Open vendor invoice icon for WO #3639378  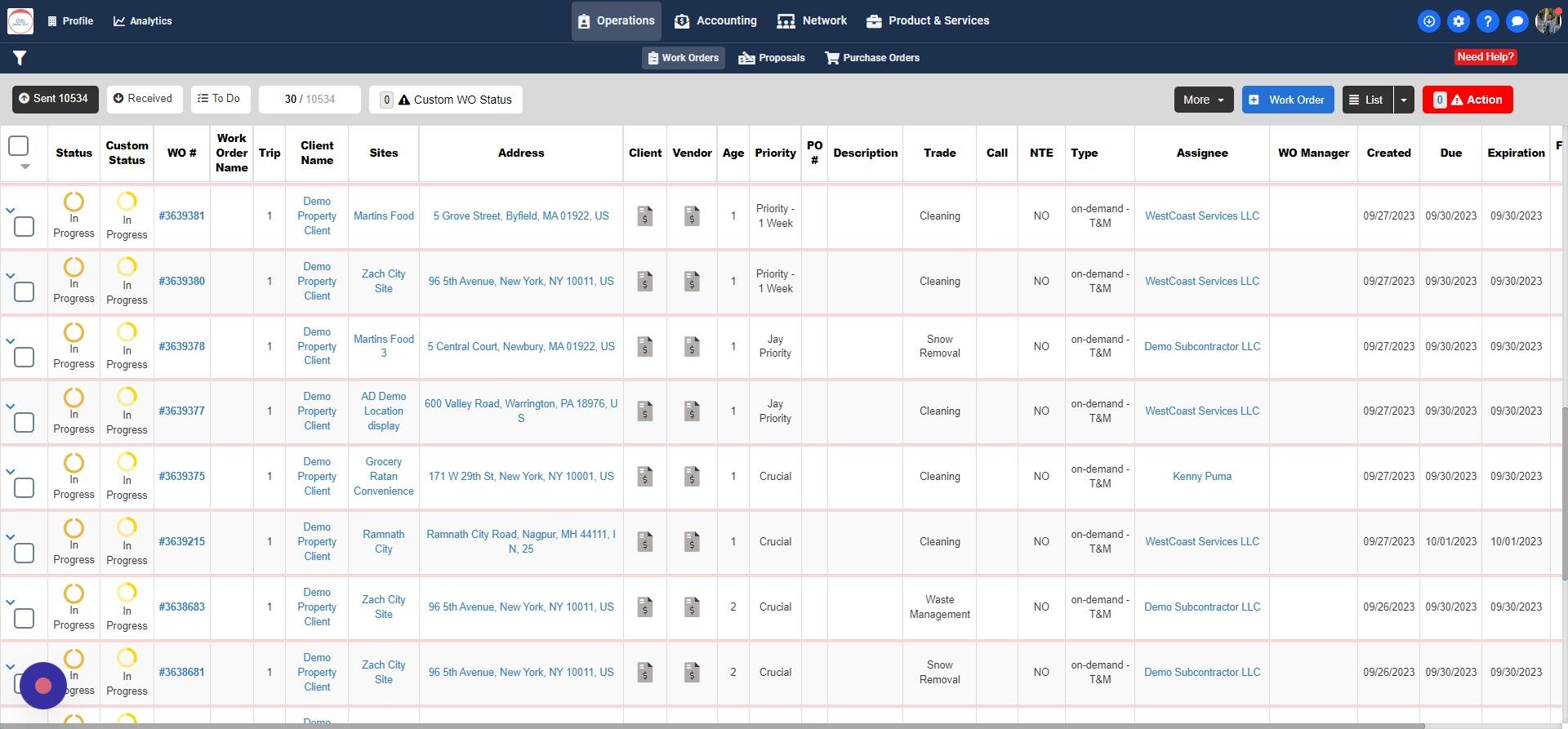point(692,346)
